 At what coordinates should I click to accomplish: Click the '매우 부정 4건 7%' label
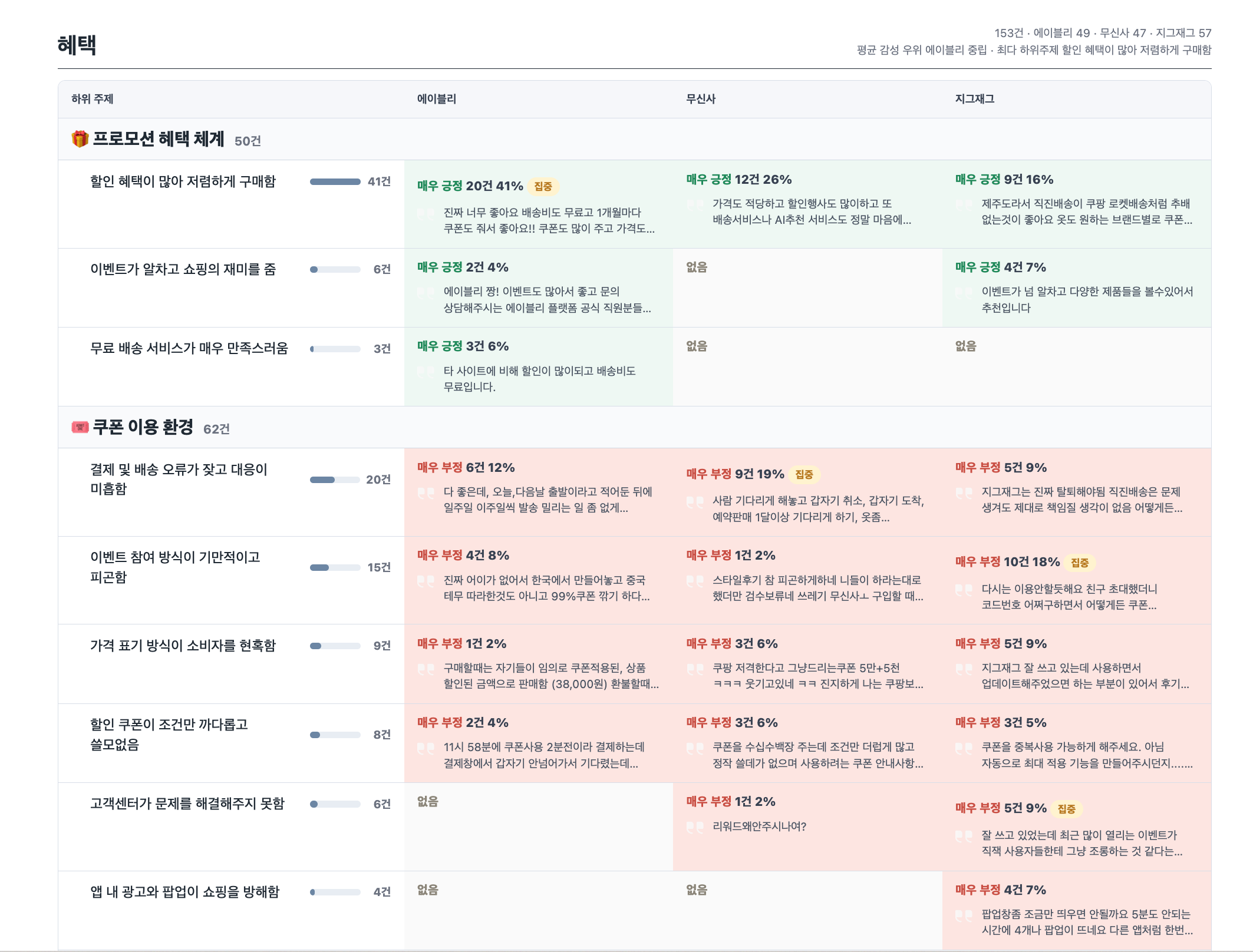(1001, 890)
